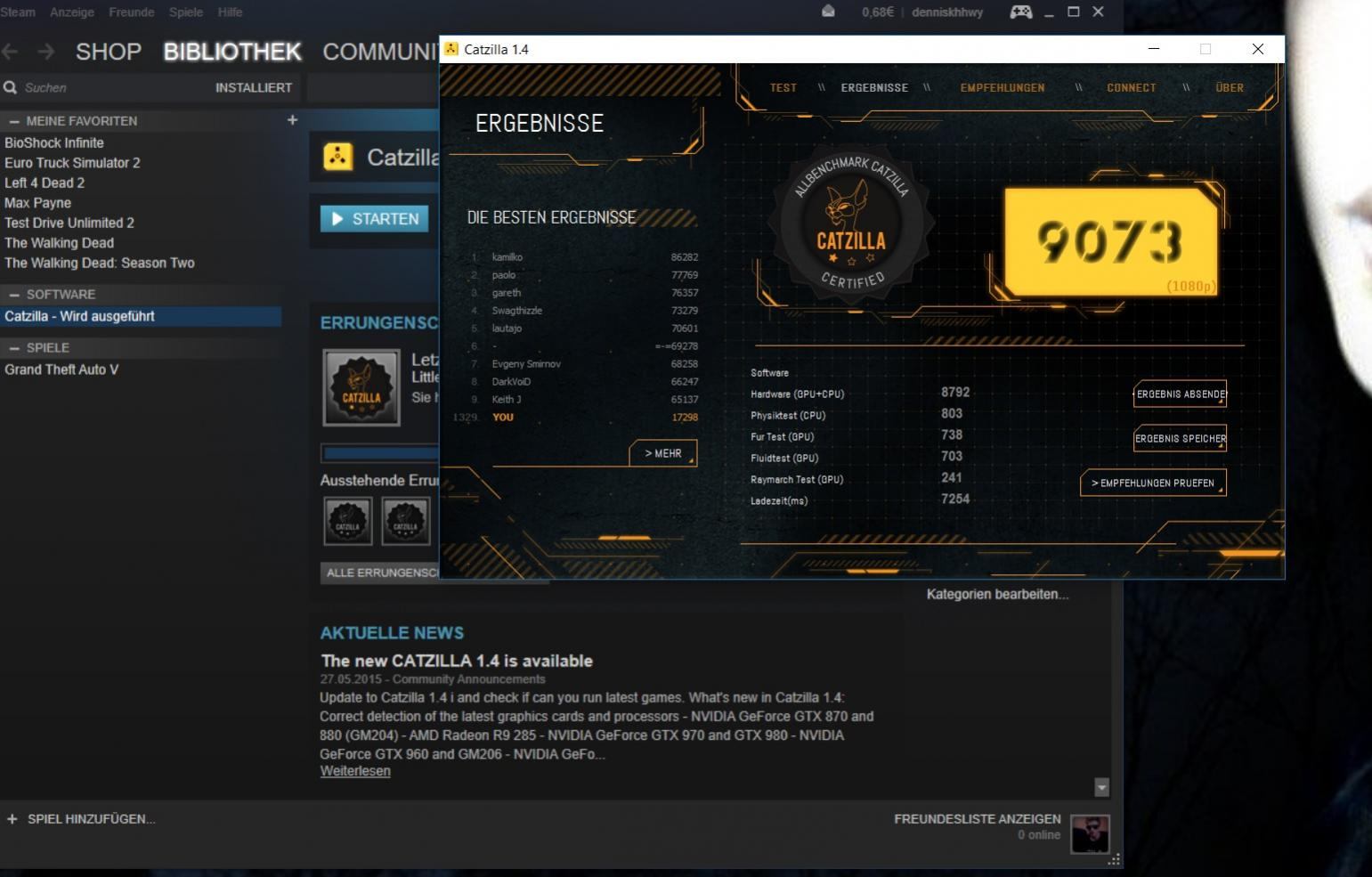Click Steam window resize grip
Screen dimensions: 1372x877
pos(1114,860)
